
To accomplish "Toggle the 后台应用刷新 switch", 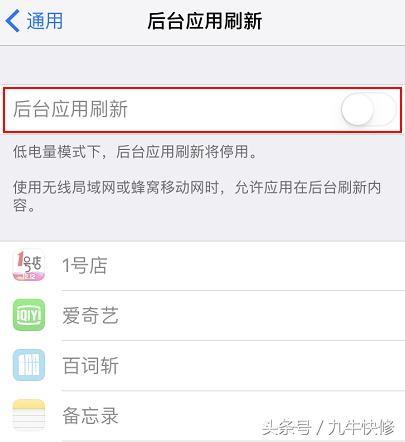I will [368, 110].
